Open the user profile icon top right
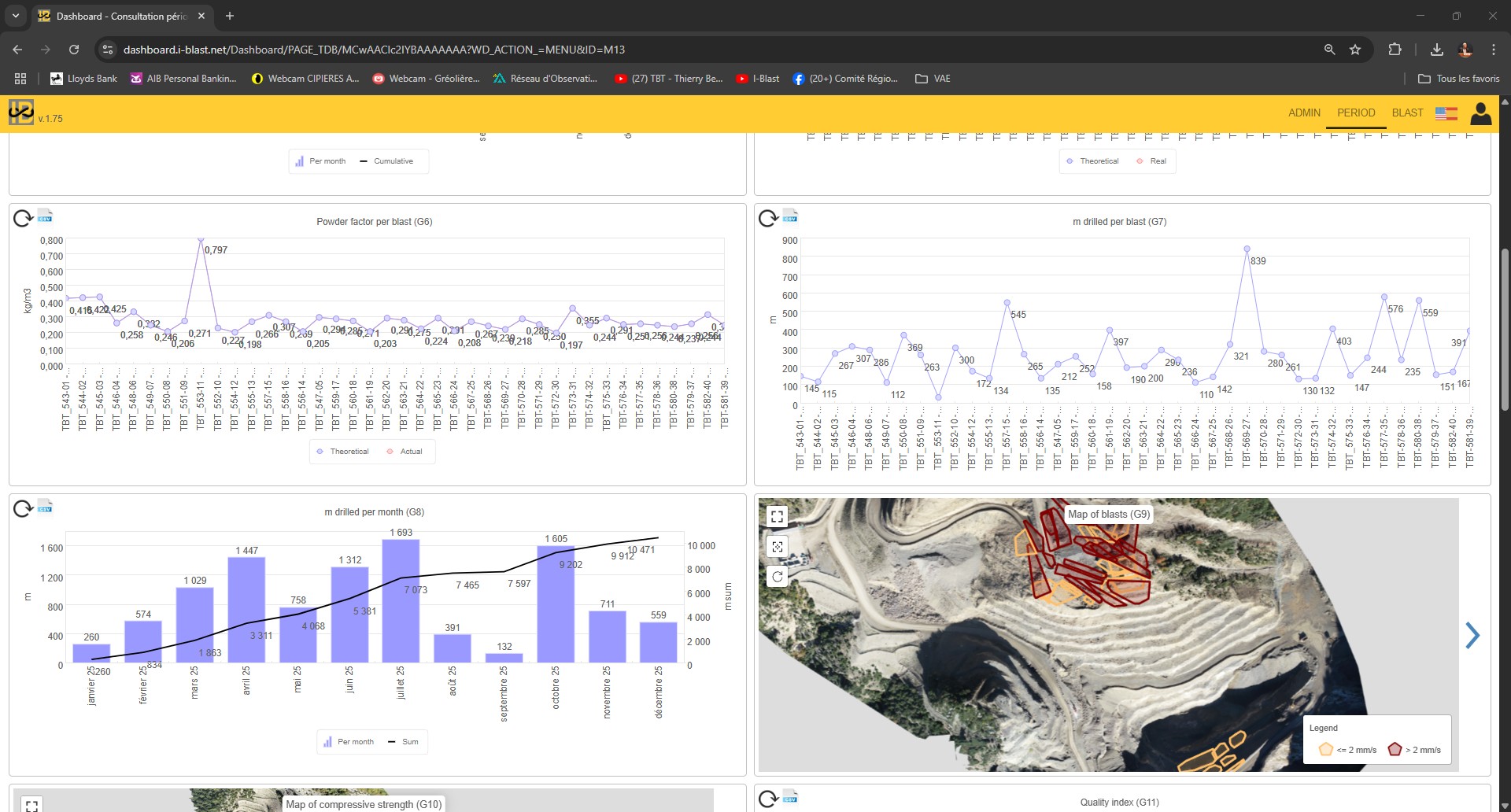1511x812 pixels. click(1481, 113)
